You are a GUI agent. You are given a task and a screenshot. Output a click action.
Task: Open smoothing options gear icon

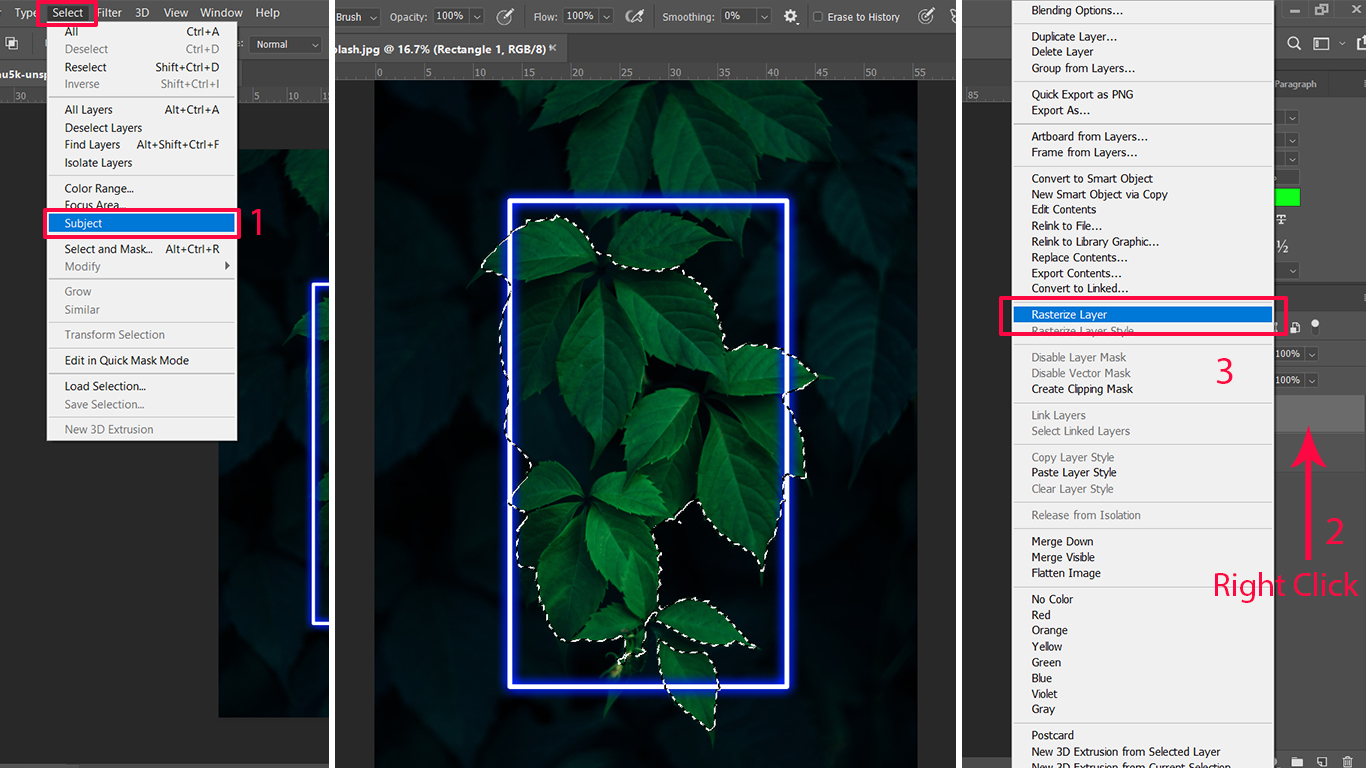[x=791, y=17]
